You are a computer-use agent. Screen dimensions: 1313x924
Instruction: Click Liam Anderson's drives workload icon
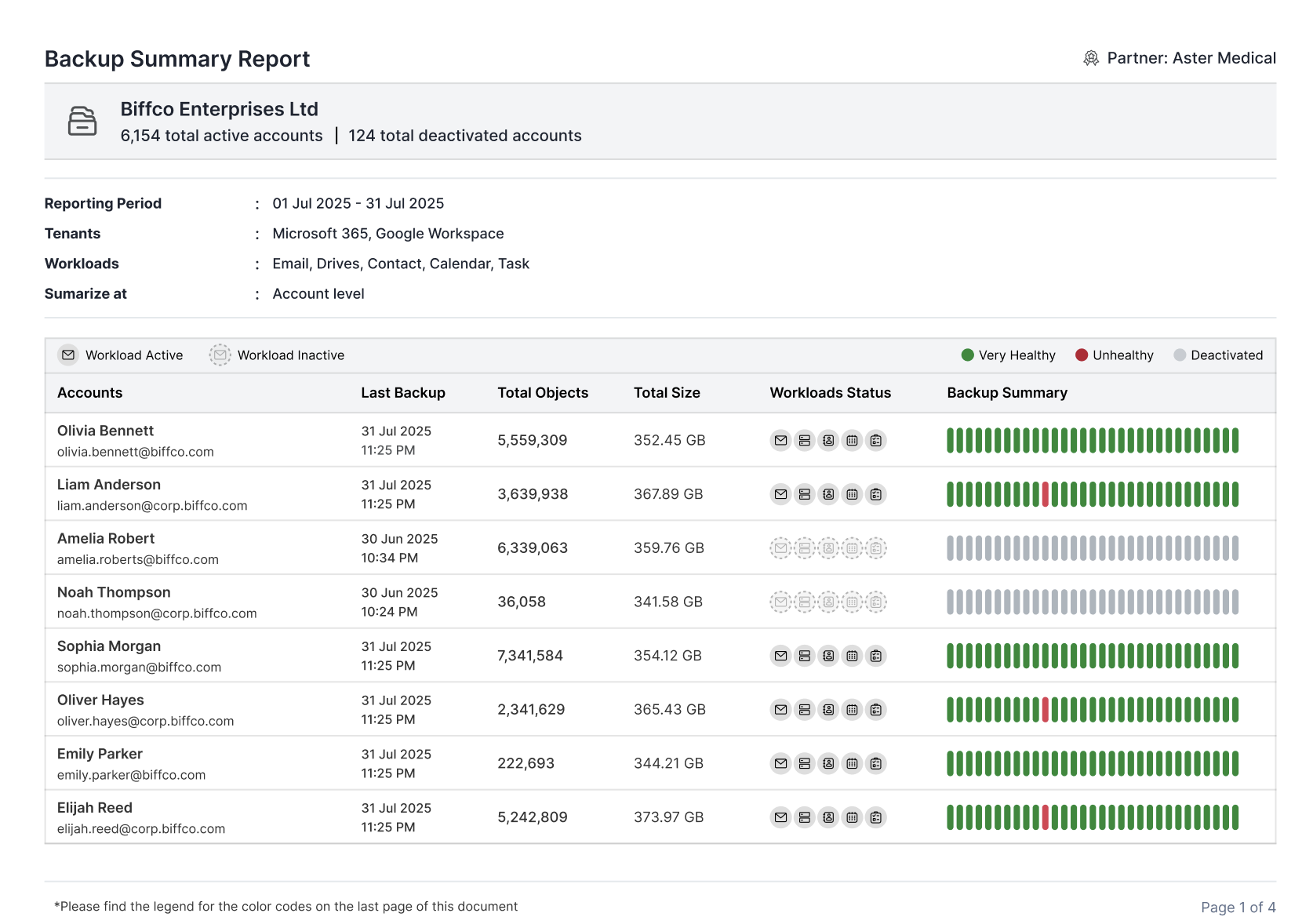click(804, 494)
